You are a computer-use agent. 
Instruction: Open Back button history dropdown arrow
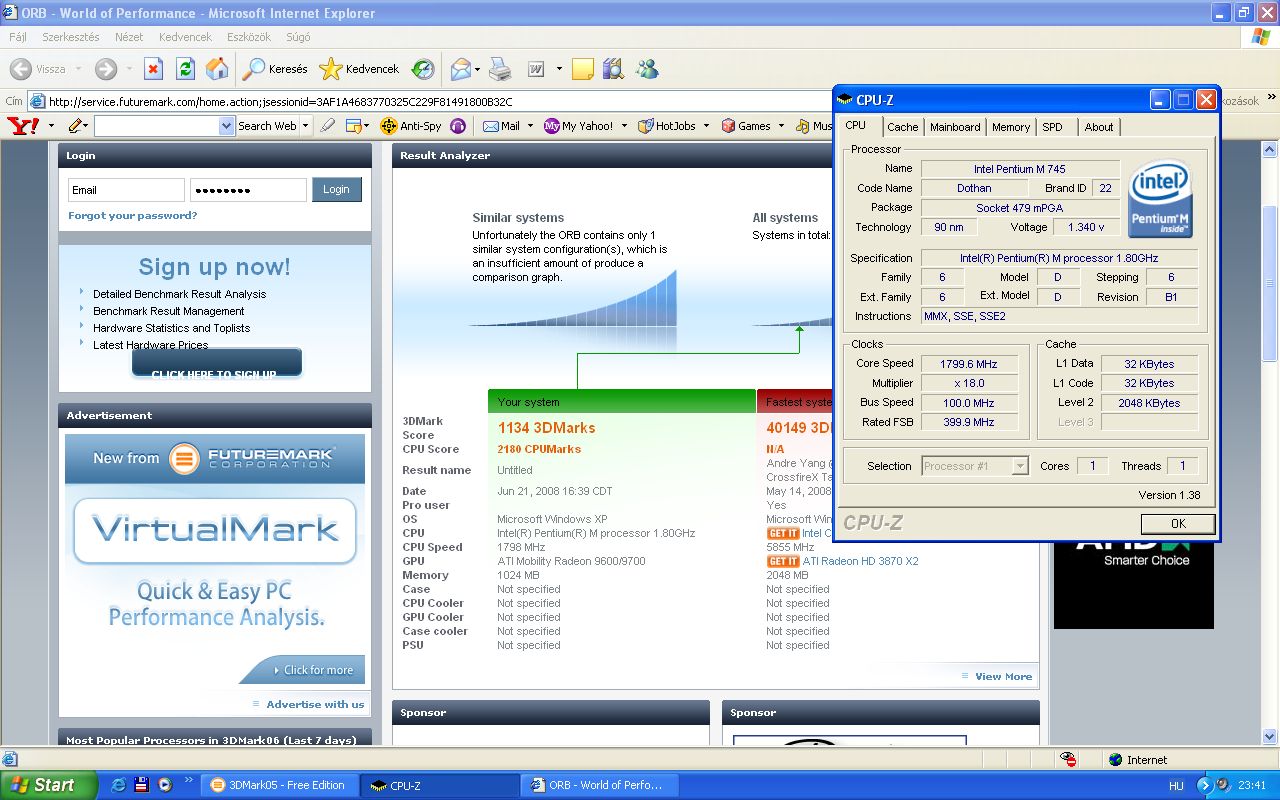(x=78, y=69)
